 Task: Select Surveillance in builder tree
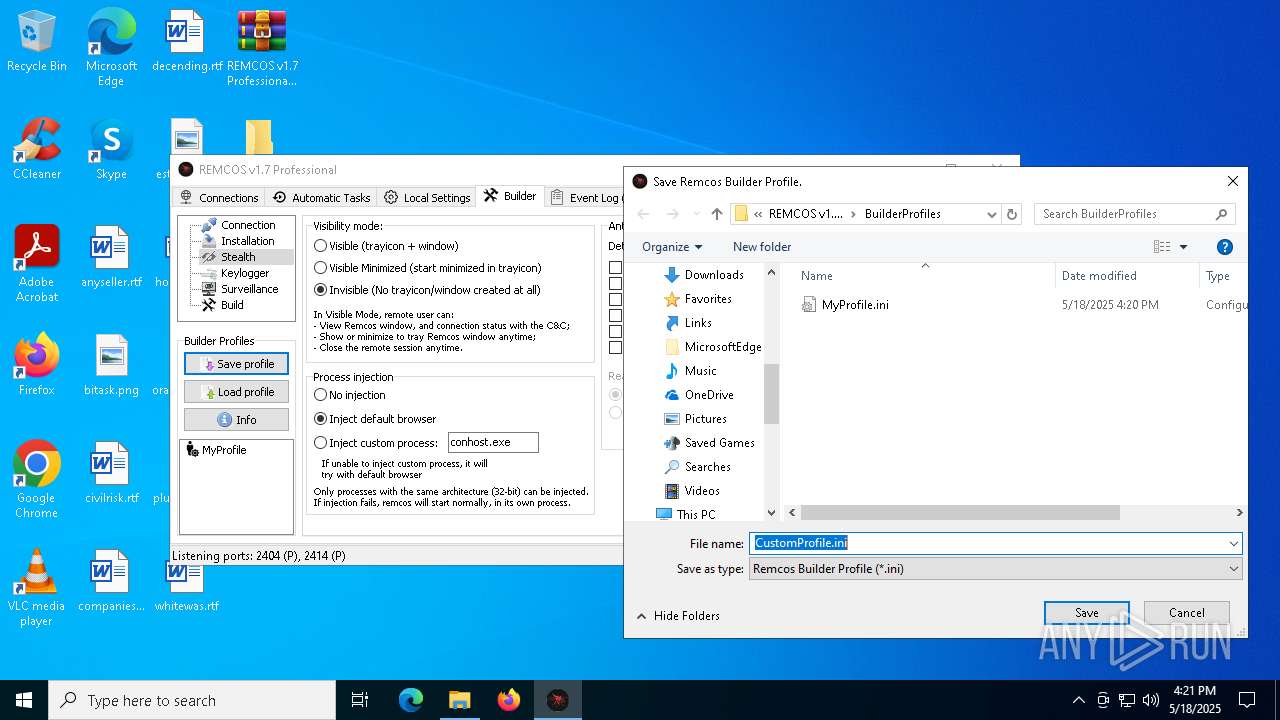point(250,289)
